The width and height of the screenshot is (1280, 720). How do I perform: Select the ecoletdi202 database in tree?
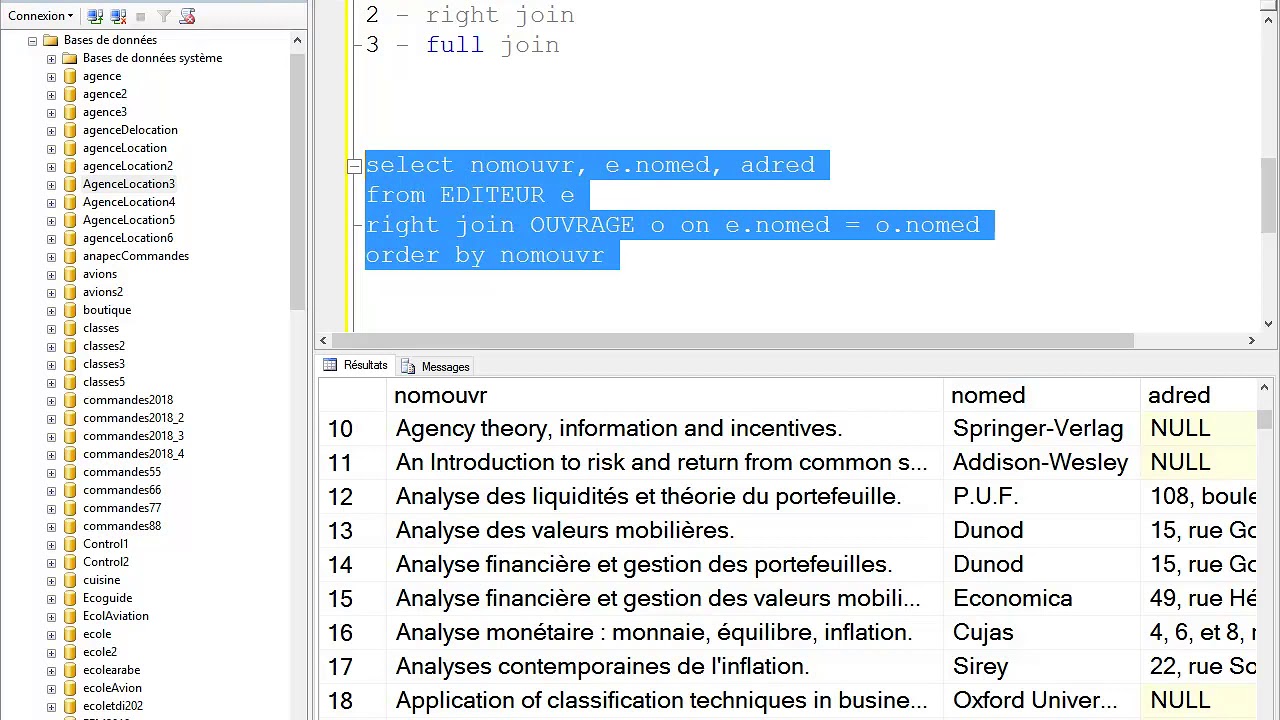click(113, 706)
